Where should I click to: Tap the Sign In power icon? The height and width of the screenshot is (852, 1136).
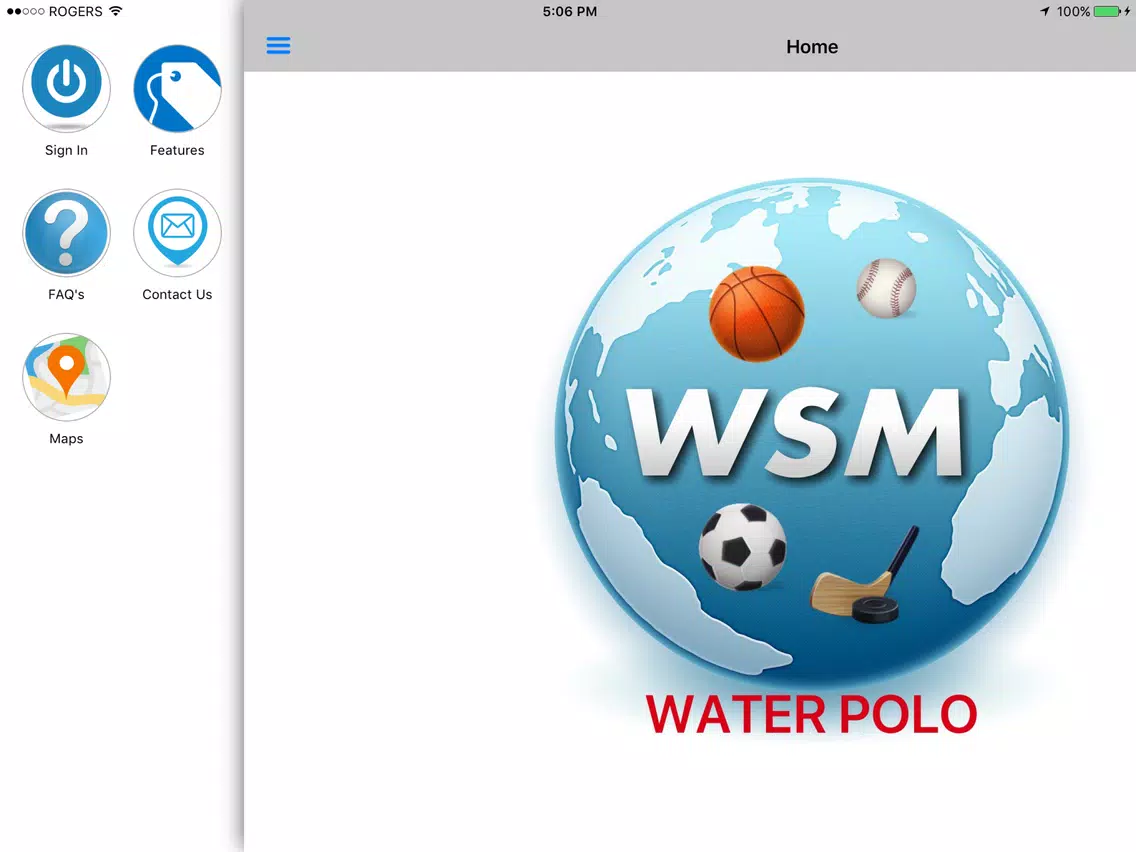66,88
